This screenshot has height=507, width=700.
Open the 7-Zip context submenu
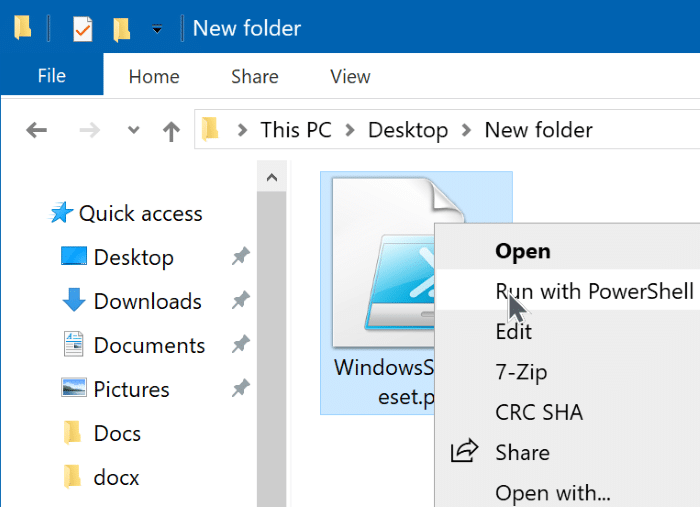point(521,372)
